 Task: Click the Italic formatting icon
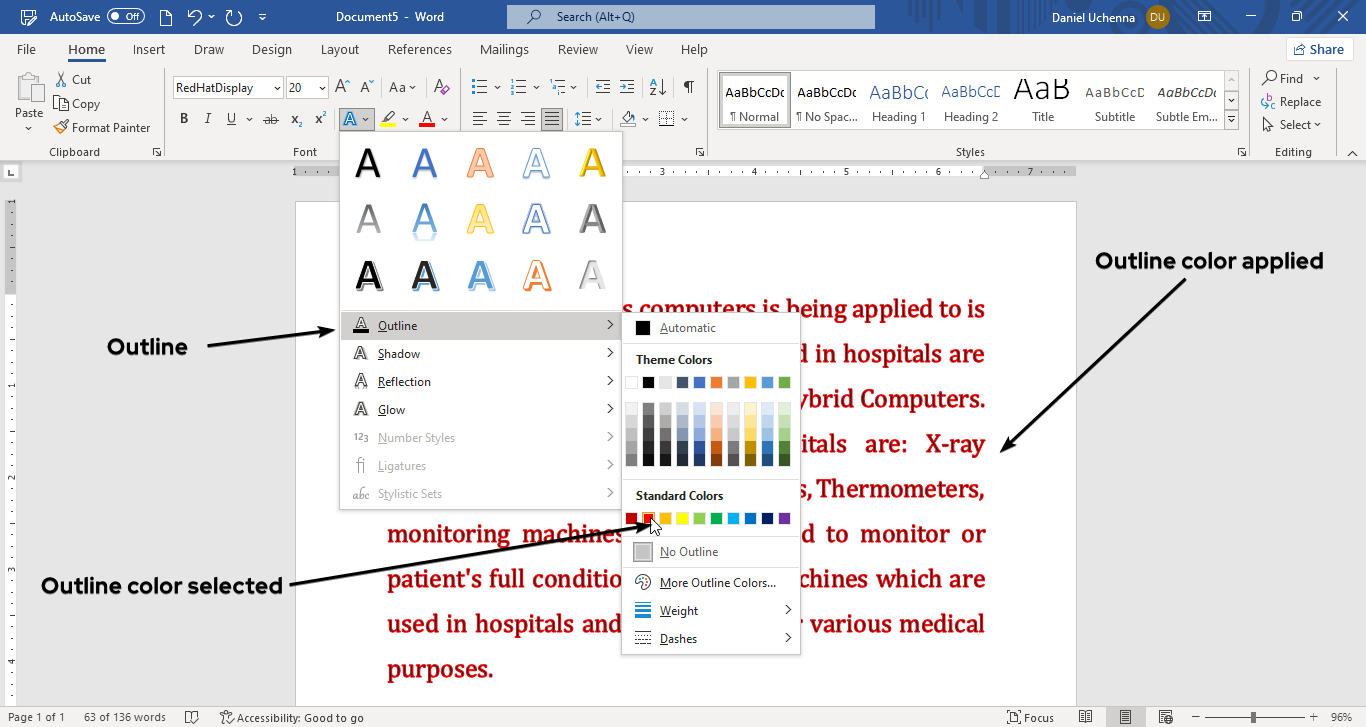pyautogui.click(x=208, y=119)
